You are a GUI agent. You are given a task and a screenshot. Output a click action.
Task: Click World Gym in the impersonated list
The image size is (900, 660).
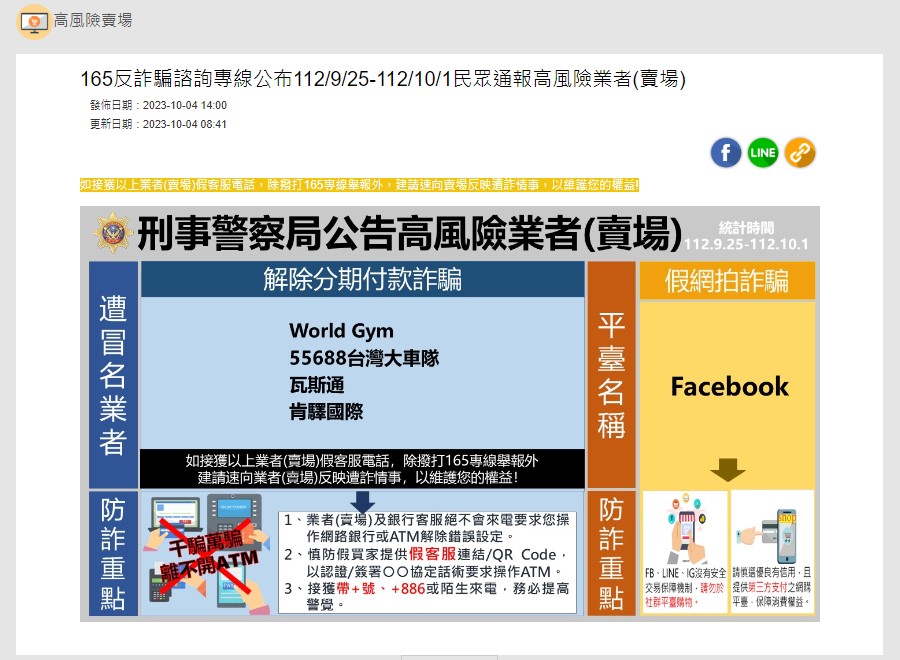click(341, 331)
